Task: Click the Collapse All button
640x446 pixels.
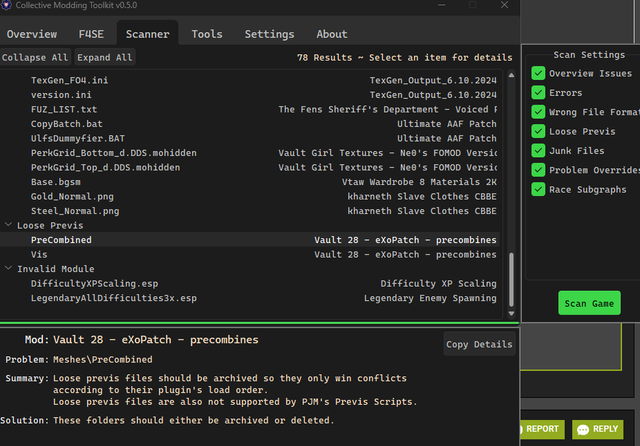Action: click(35, 58)
